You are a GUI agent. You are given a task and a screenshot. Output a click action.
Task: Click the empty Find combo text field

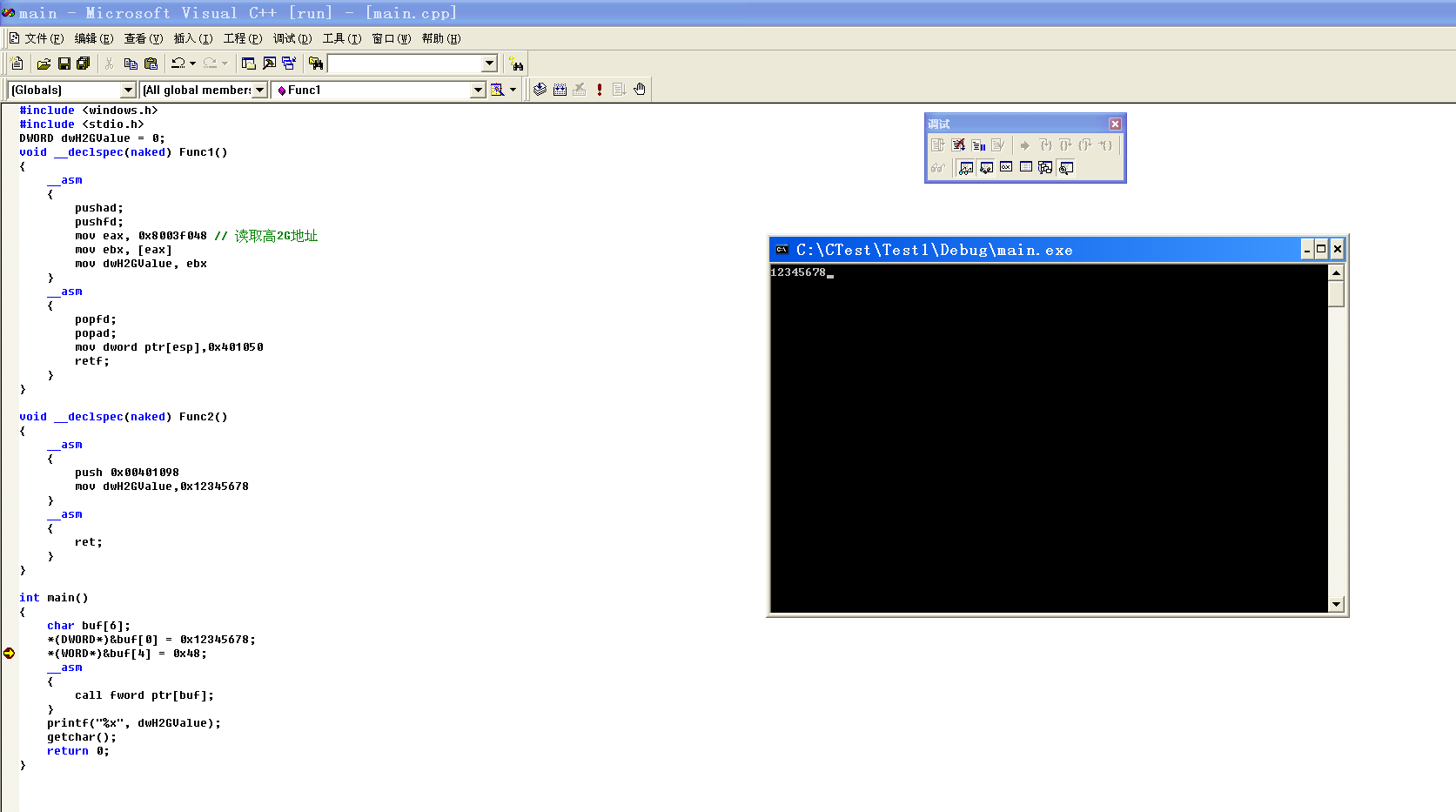coord(405,64)
